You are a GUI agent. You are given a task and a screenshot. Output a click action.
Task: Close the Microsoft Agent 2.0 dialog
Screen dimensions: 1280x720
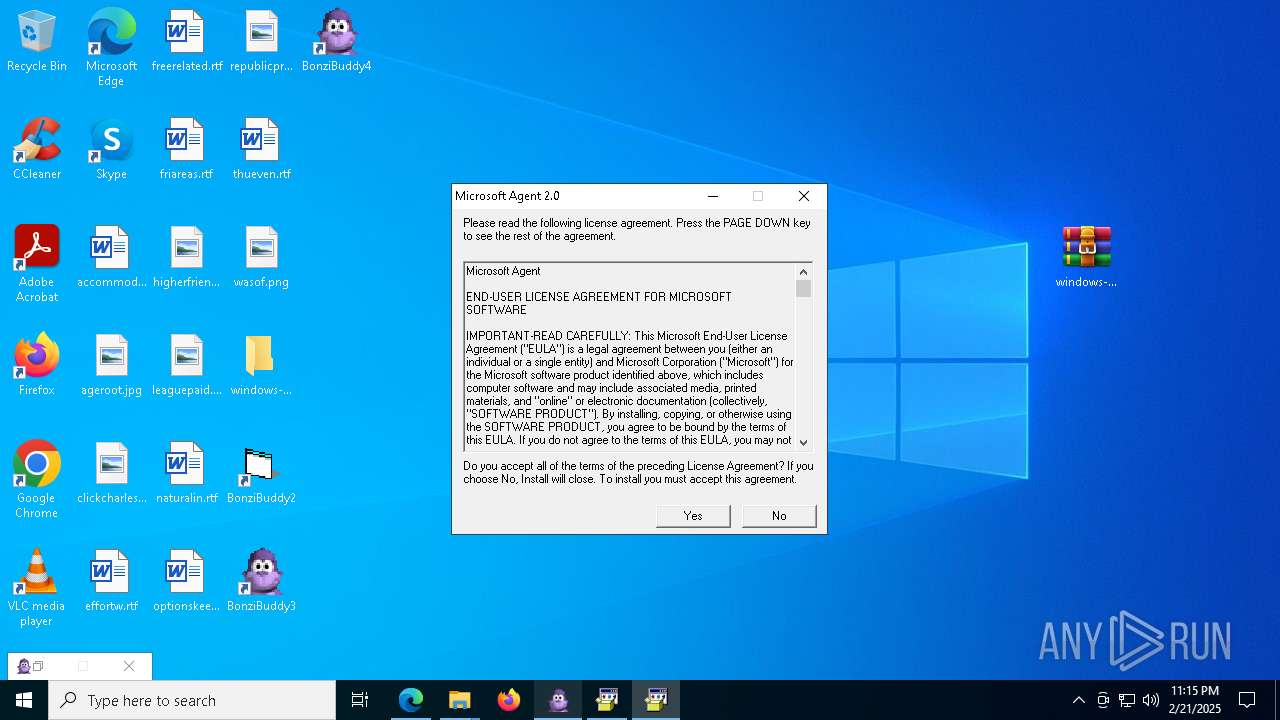(x=803, y=196)
